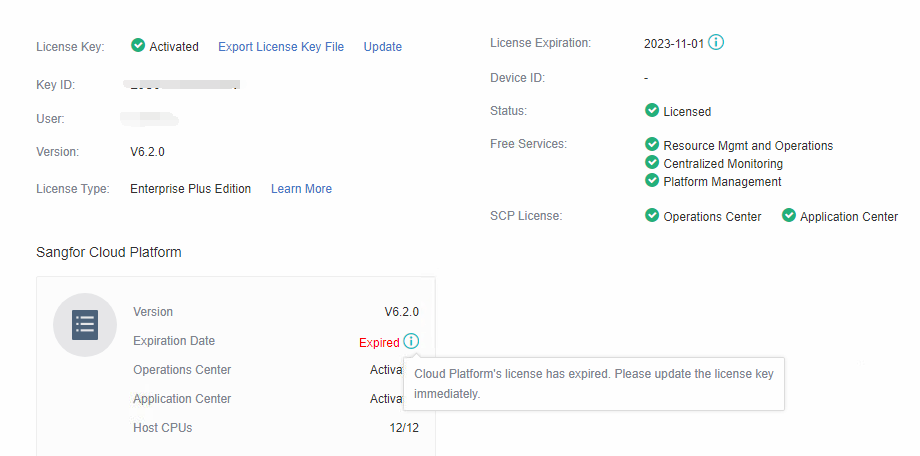This screenshot has height=456, width=920.
Task: Click the red Expired status text
Action: pyautogui.click(x=379, y=343)
